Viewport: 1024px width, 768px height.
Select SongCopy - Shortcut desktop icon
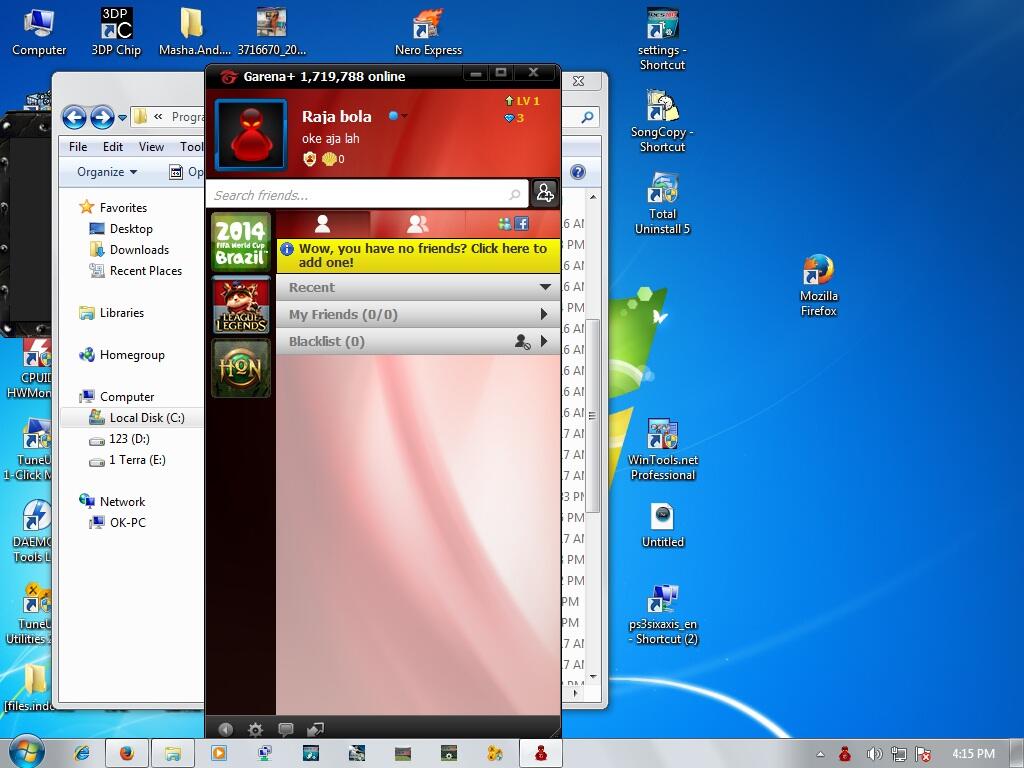pos(662,121)
